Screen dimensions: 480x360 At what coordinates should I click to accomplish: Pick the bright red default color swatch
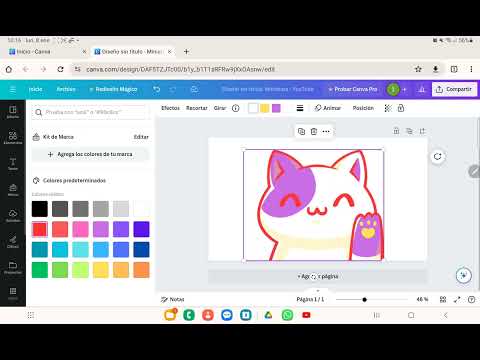coord(40,229)
